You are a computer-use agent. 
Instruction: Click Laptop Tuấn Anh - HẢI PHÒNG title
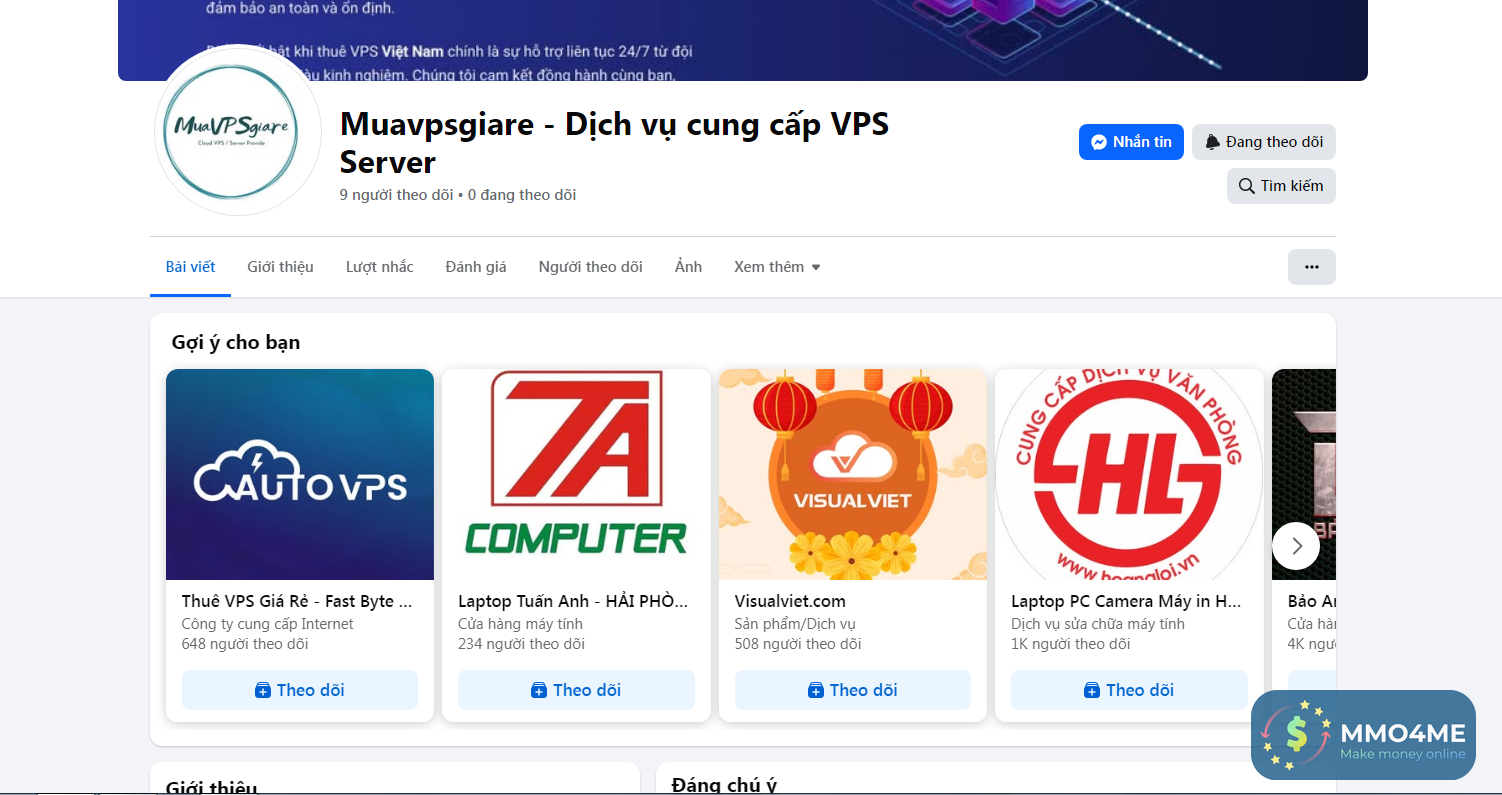tap(573, 601)
